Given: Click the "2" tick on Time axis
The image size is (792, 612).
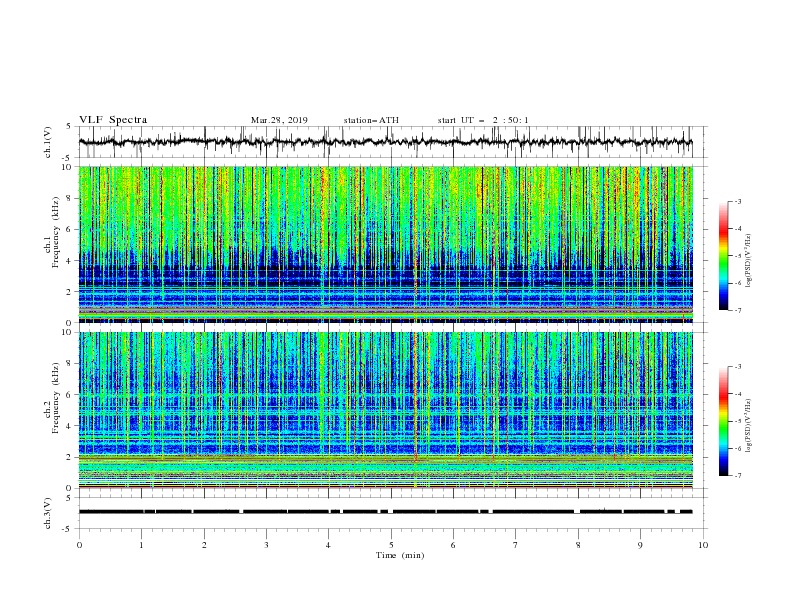Looking at the screenshot, I should [x=204, y=545].
